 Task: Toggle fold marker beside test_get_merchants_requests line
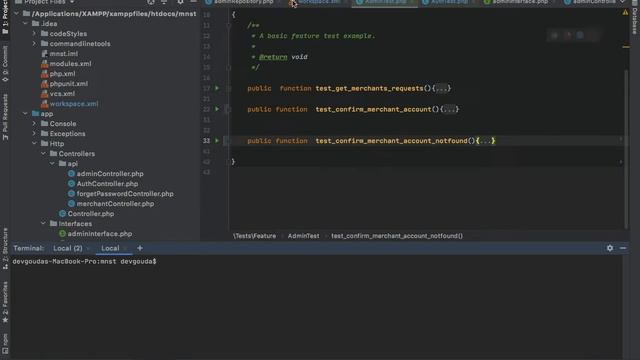pyautogui.click(x=228, y=88)
